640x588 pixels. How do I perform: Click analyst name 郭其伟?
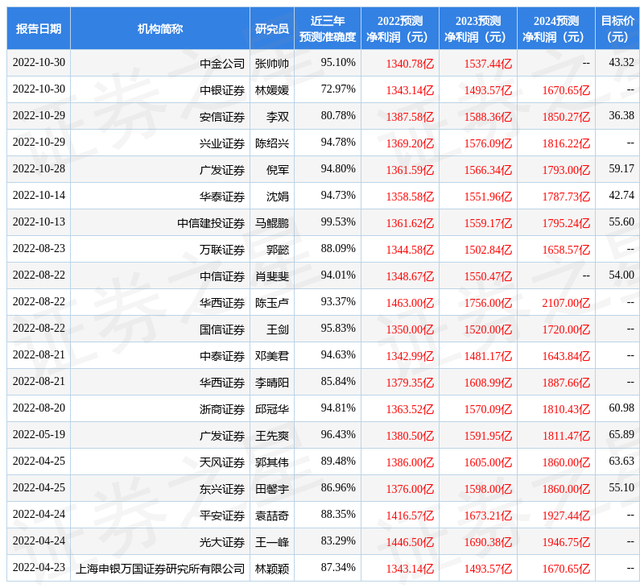tap(272, 462)
